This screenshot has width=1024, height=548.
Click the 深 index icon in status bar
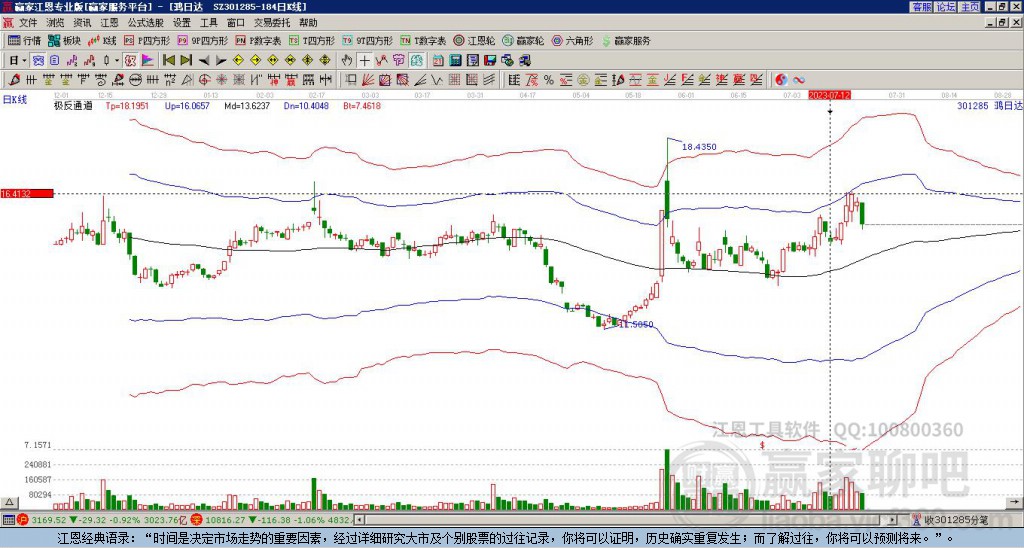199,520
